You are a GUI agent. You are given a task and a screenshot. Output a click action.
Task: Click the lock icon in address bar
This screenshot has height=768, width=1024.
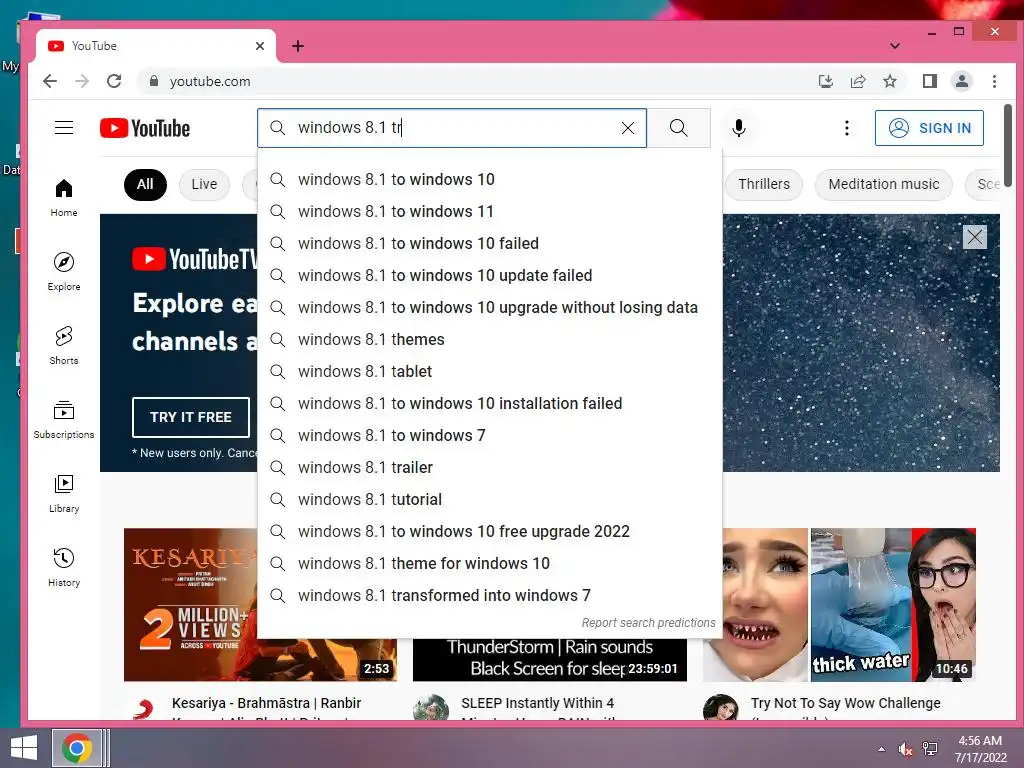pyautogui.click(x=154, y=81)
